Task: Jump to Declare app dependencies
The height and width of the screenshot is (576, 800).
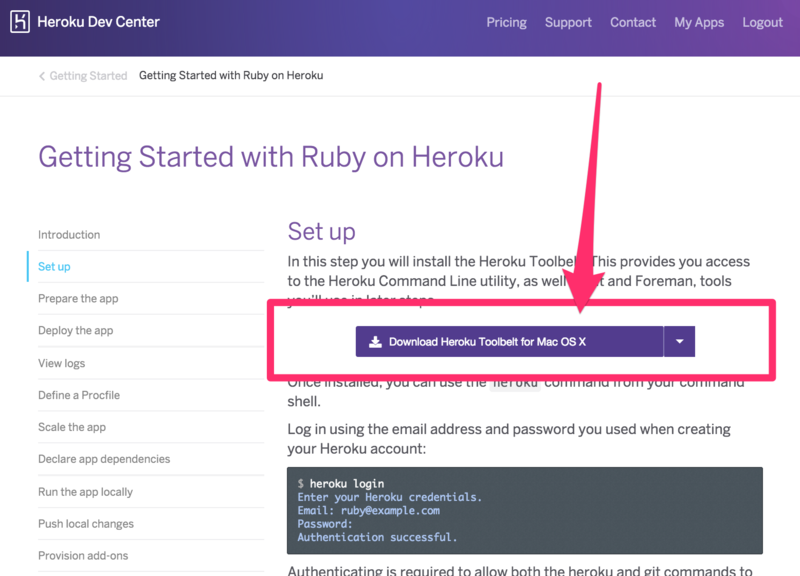Action: tap(104, 459)
